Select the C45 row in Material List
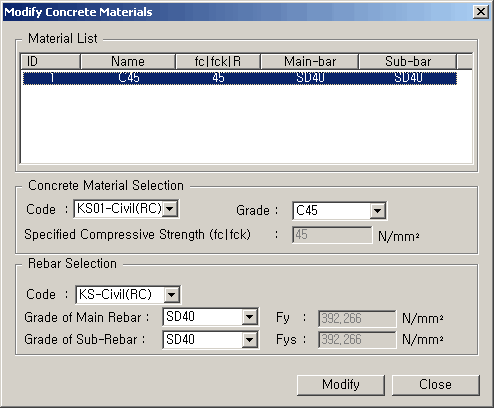 coord(240,78)
